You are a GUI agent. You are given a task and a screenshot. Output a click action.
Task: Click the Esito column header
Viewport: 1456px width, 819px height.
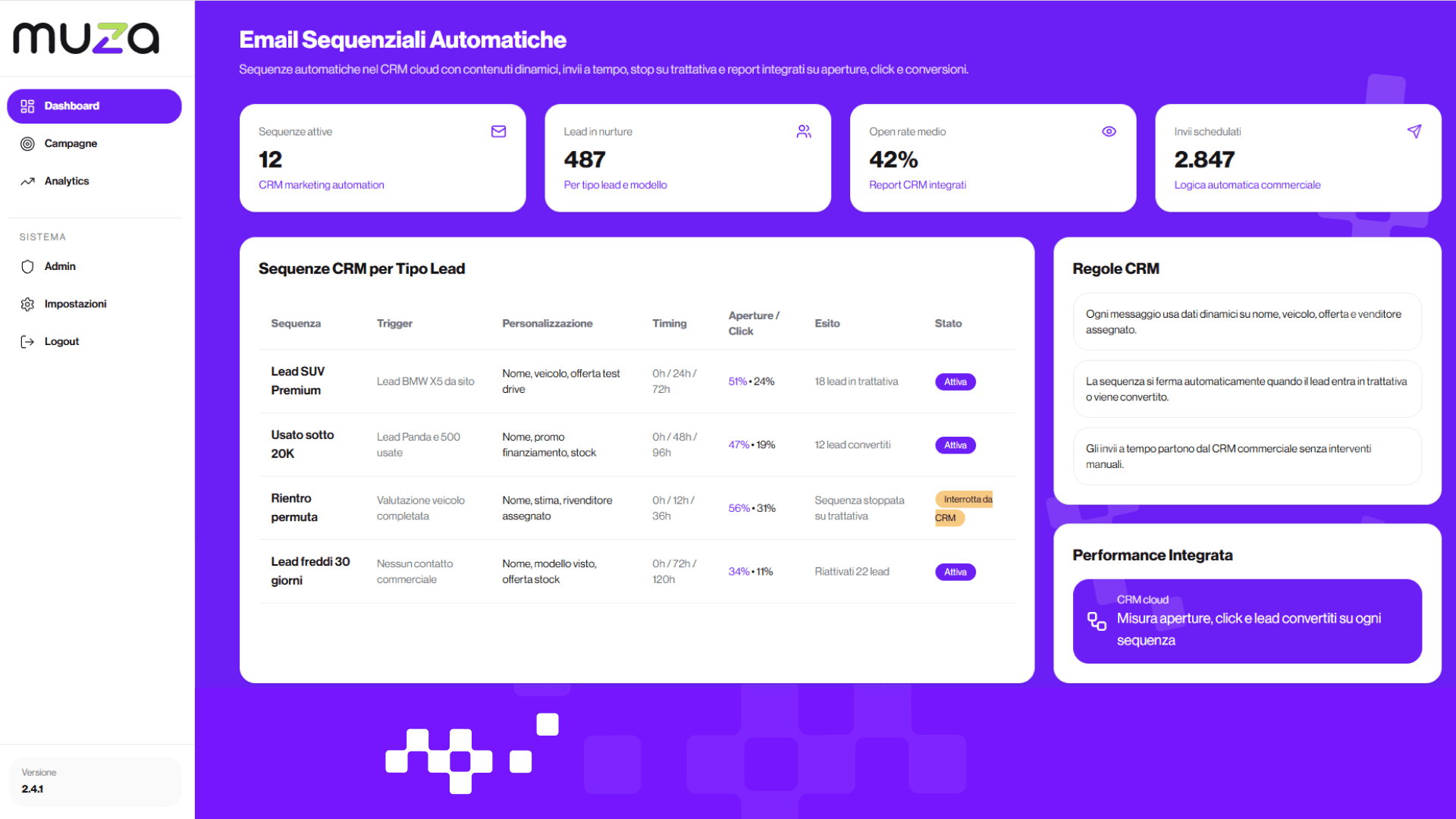827,324
